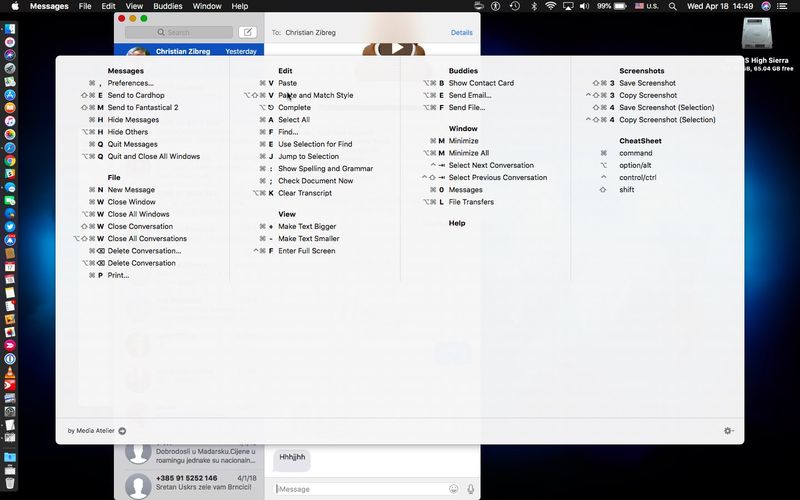Image resolution: width=800 pixels, height=500 pixels.
Task: Open the CheatSheet settings gear menu
Action: pos(729,431)
